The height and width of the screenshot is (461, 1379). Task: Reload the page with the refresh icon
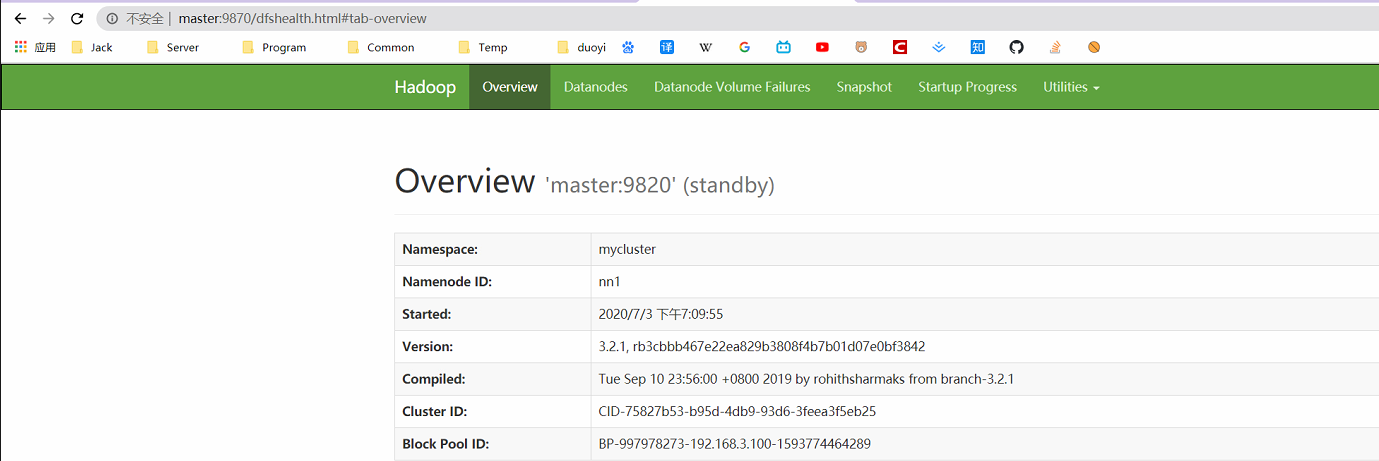(77, 19)
